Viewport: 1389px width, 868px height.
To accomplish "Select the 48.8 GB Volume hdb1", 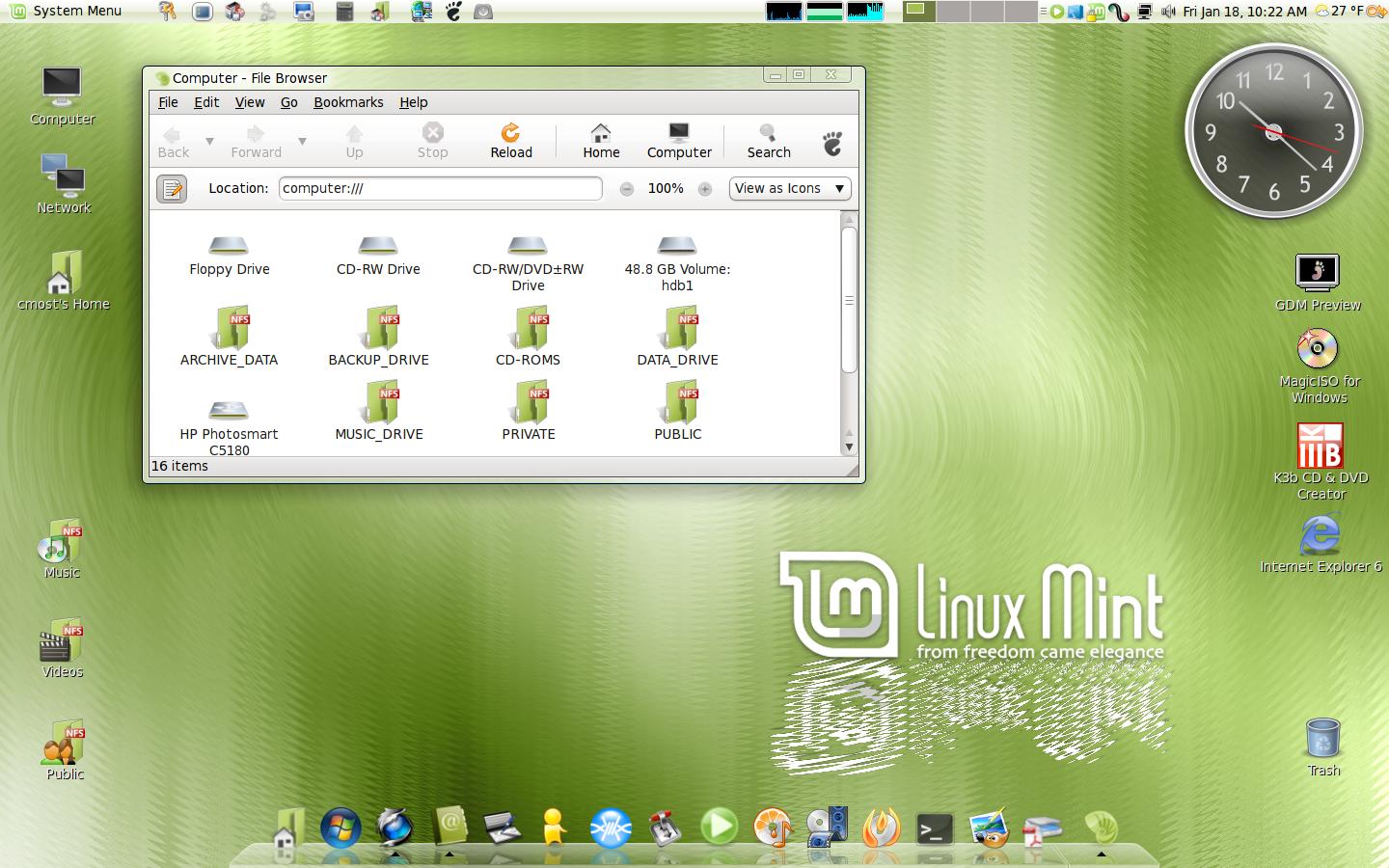I will pyautogui.click(x=677, y=263).
